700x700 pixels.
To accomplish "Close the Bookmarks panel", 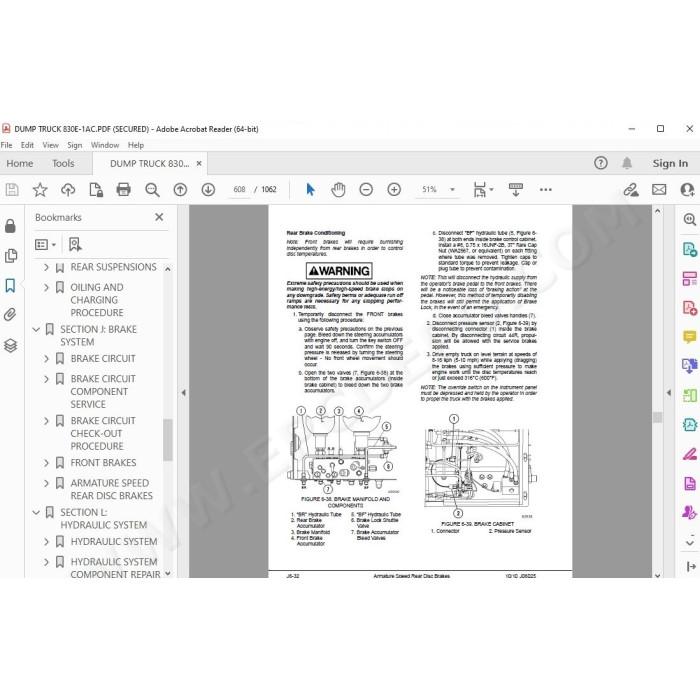I will 159,217.
